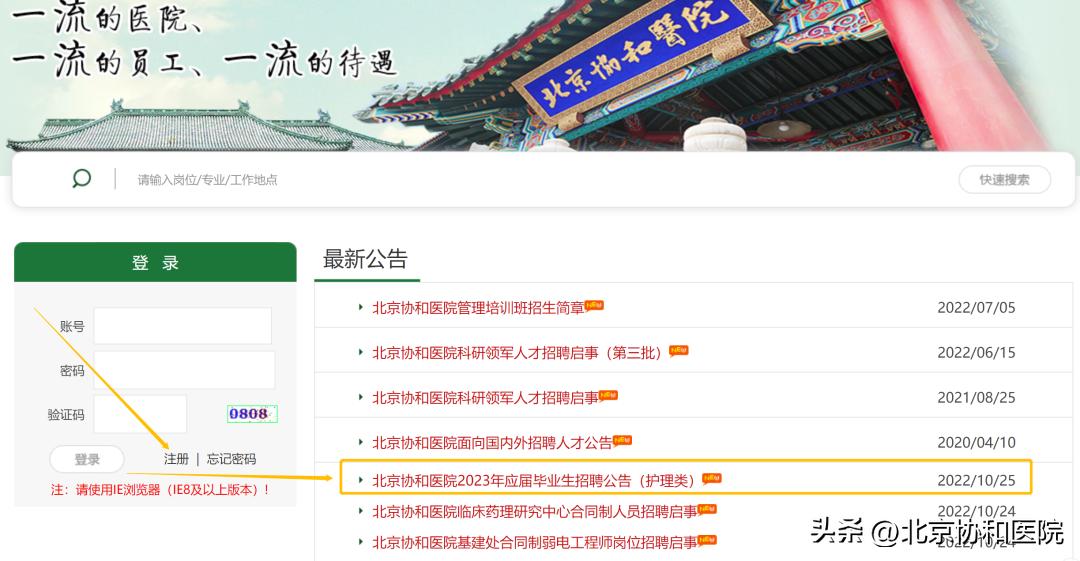Open the 忘记密码 link

(231, 459)
